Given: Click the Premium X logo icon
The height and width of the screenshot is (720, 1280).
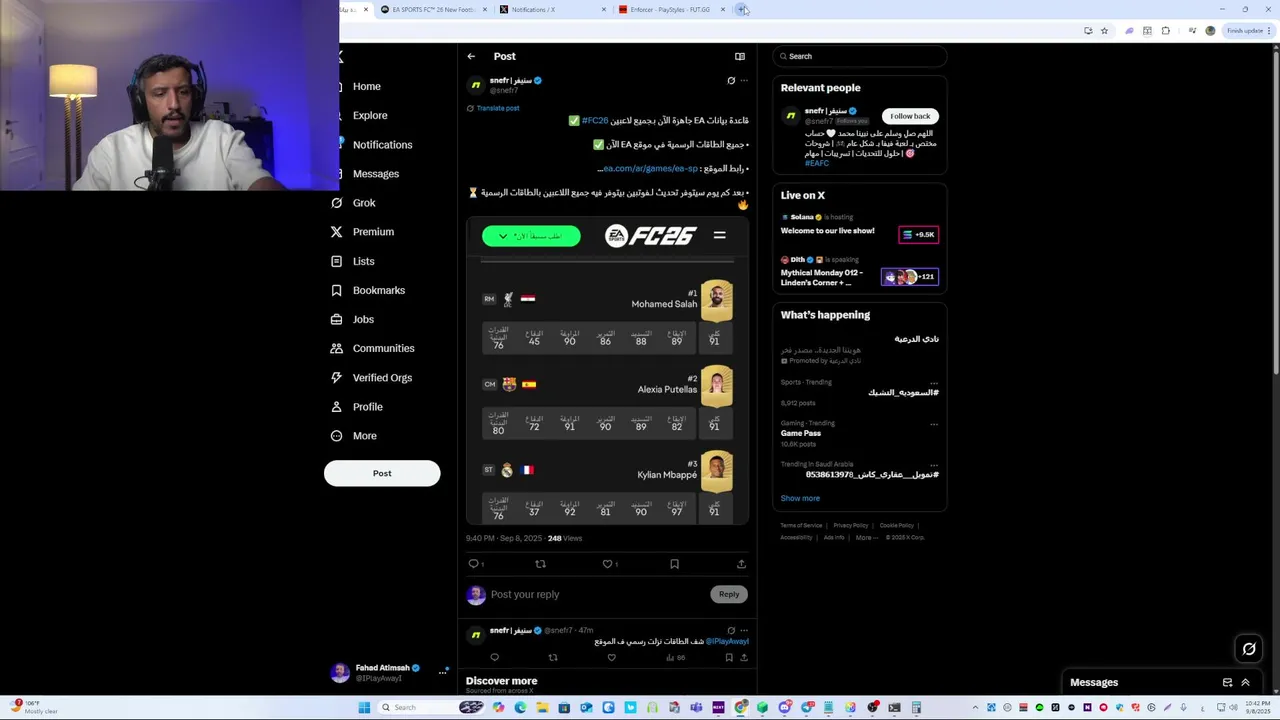Looking at the screenshot, I should [x=337, y=232].
